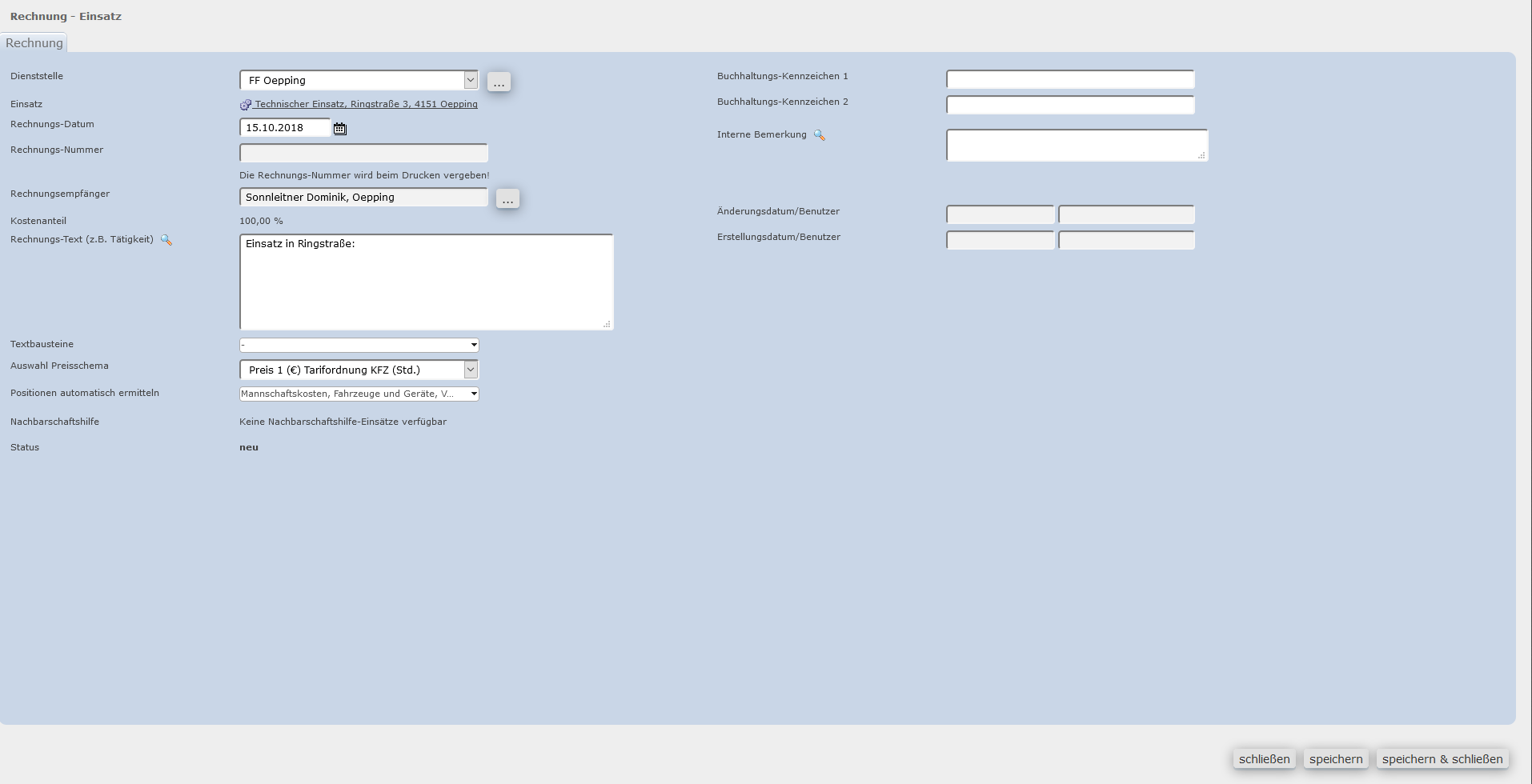Expand the Auswahl Preisschema dropdown
This screenshot has height=784, width=1532.
tap(471, 370)
